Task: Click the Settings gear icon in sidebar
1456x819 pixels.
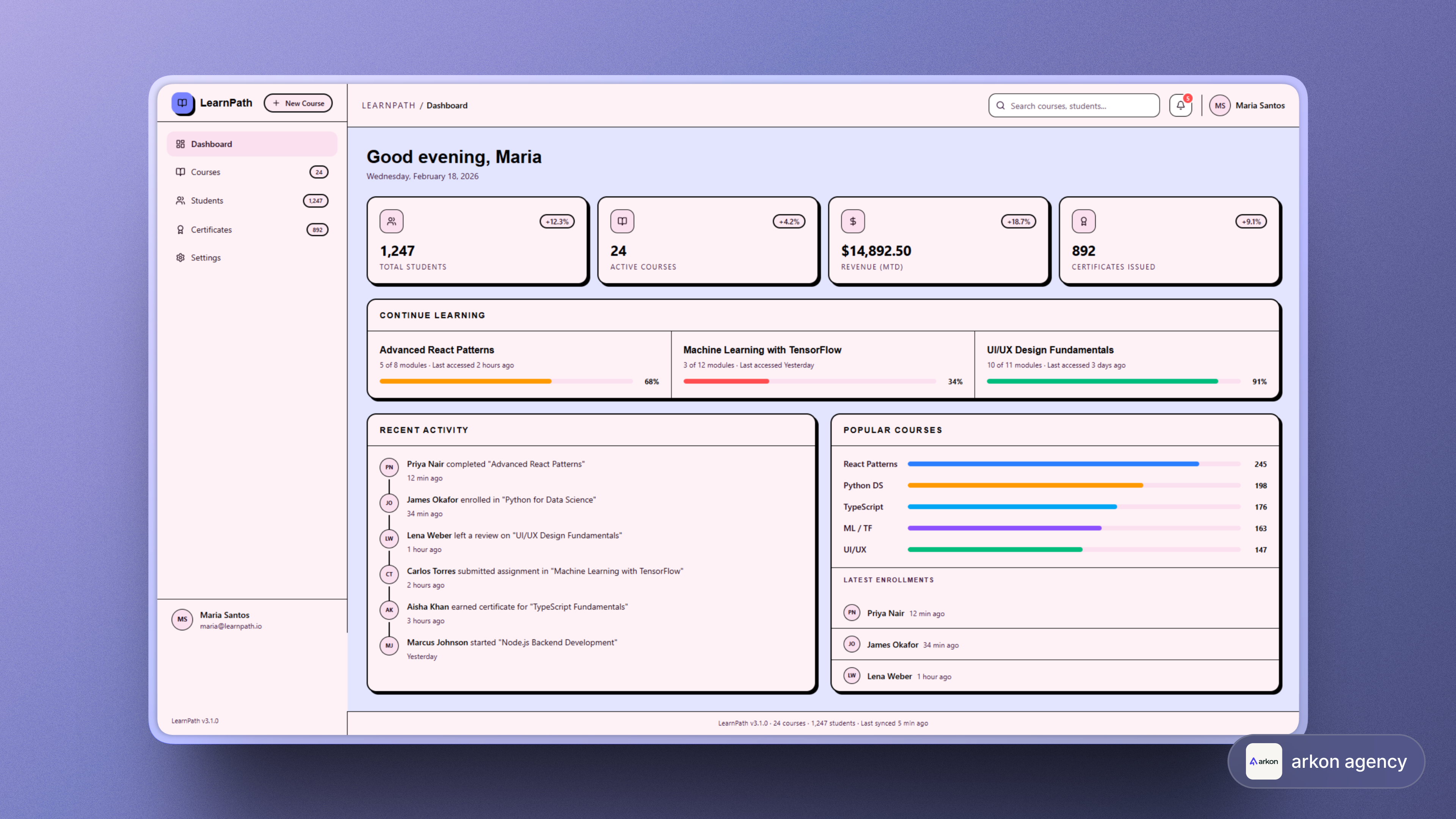Action: [x=180, y=258]
